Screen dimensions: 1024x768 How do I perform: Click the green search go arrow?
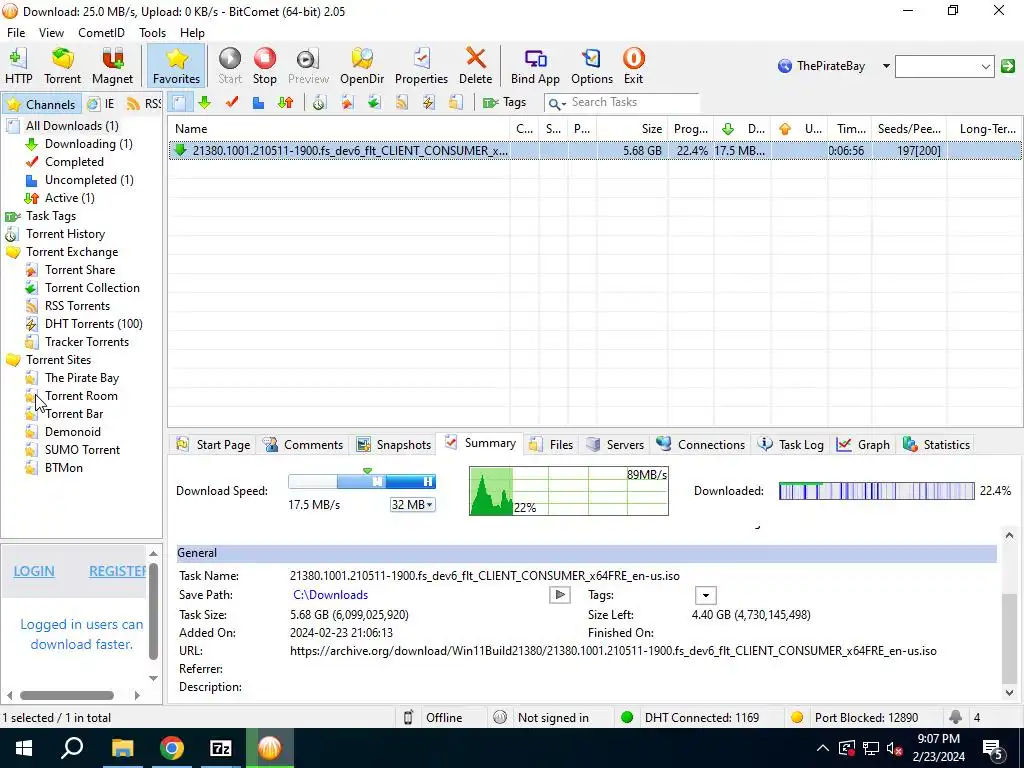1008,66
